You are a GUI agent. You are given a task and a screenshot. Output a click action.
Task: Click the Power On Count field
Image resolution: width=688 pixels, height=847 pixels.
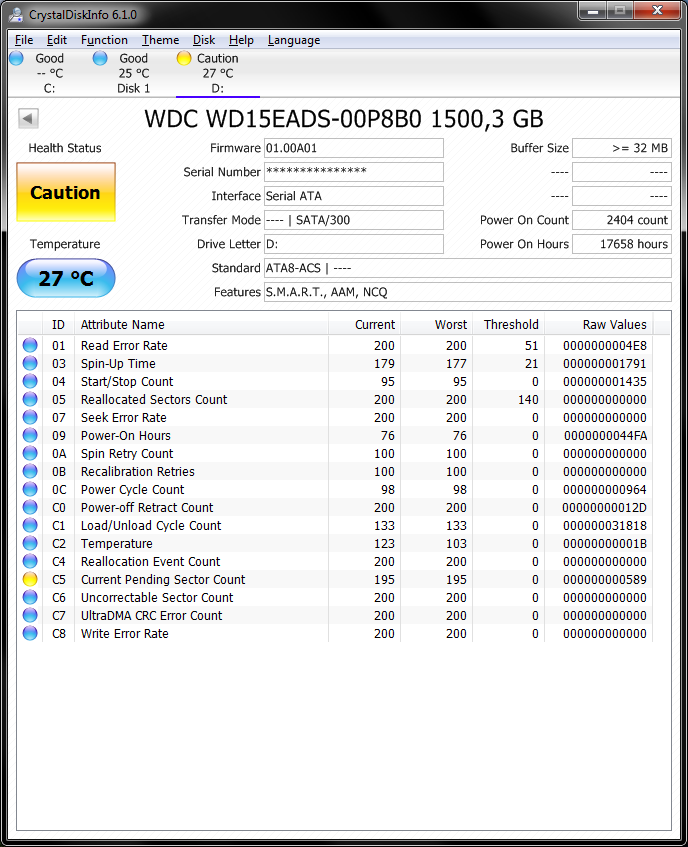pos(622,220)
